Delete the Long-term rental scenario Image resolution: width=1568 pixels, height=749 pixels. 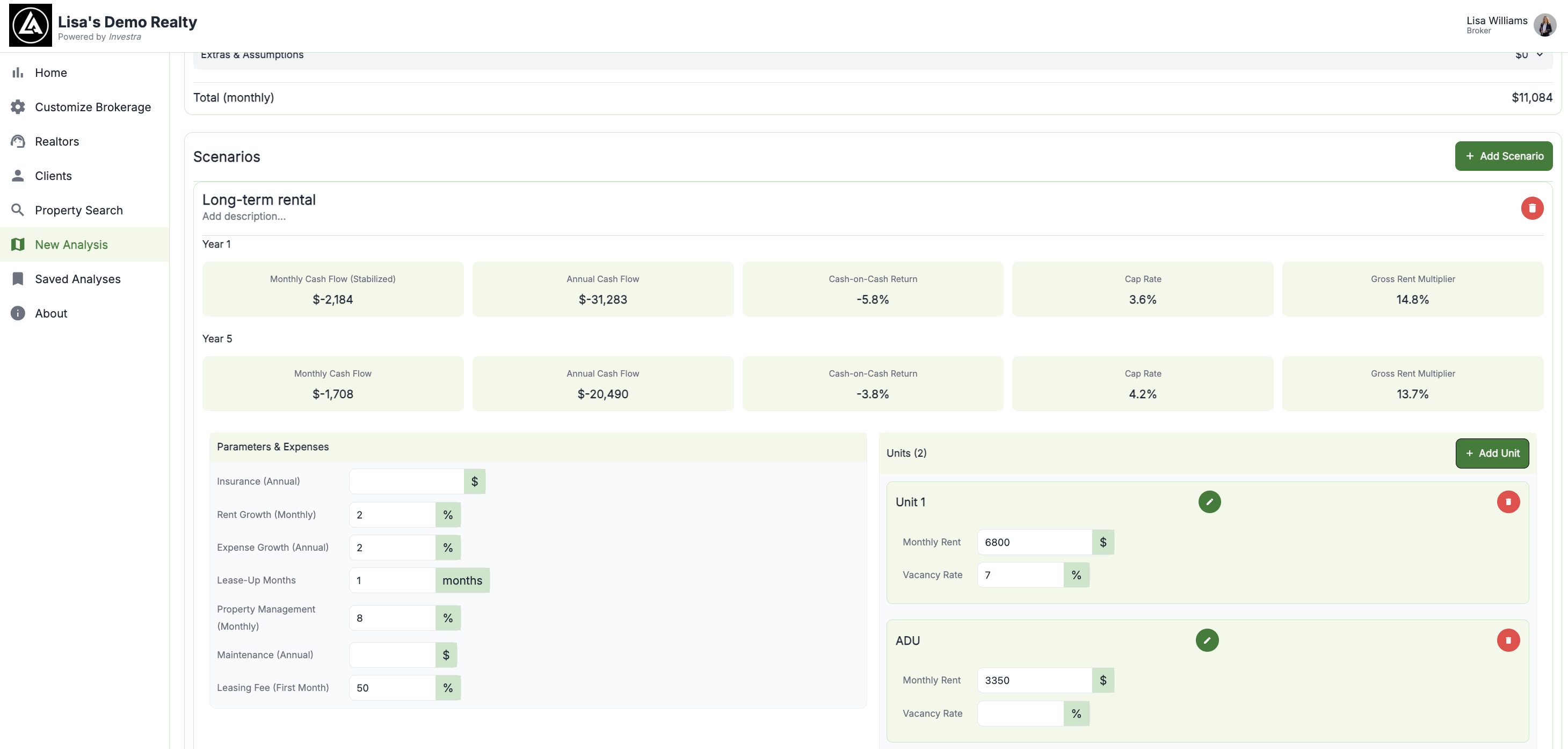[1531, 208]
